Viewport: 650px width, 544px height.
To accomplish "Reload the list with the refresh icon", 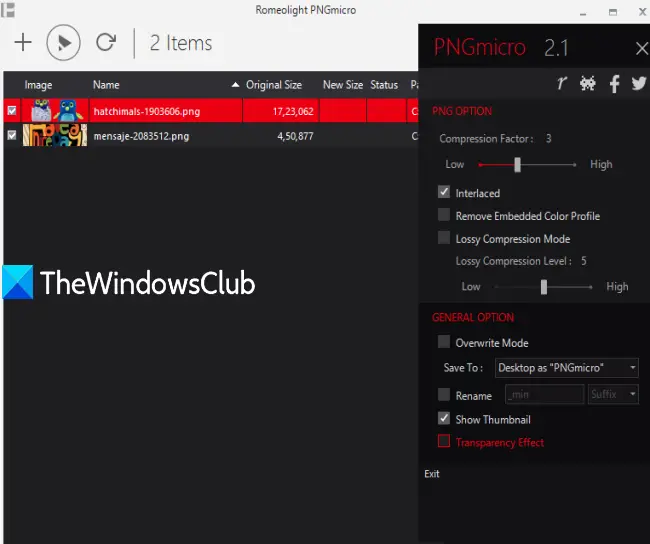I will click(106, 42).
